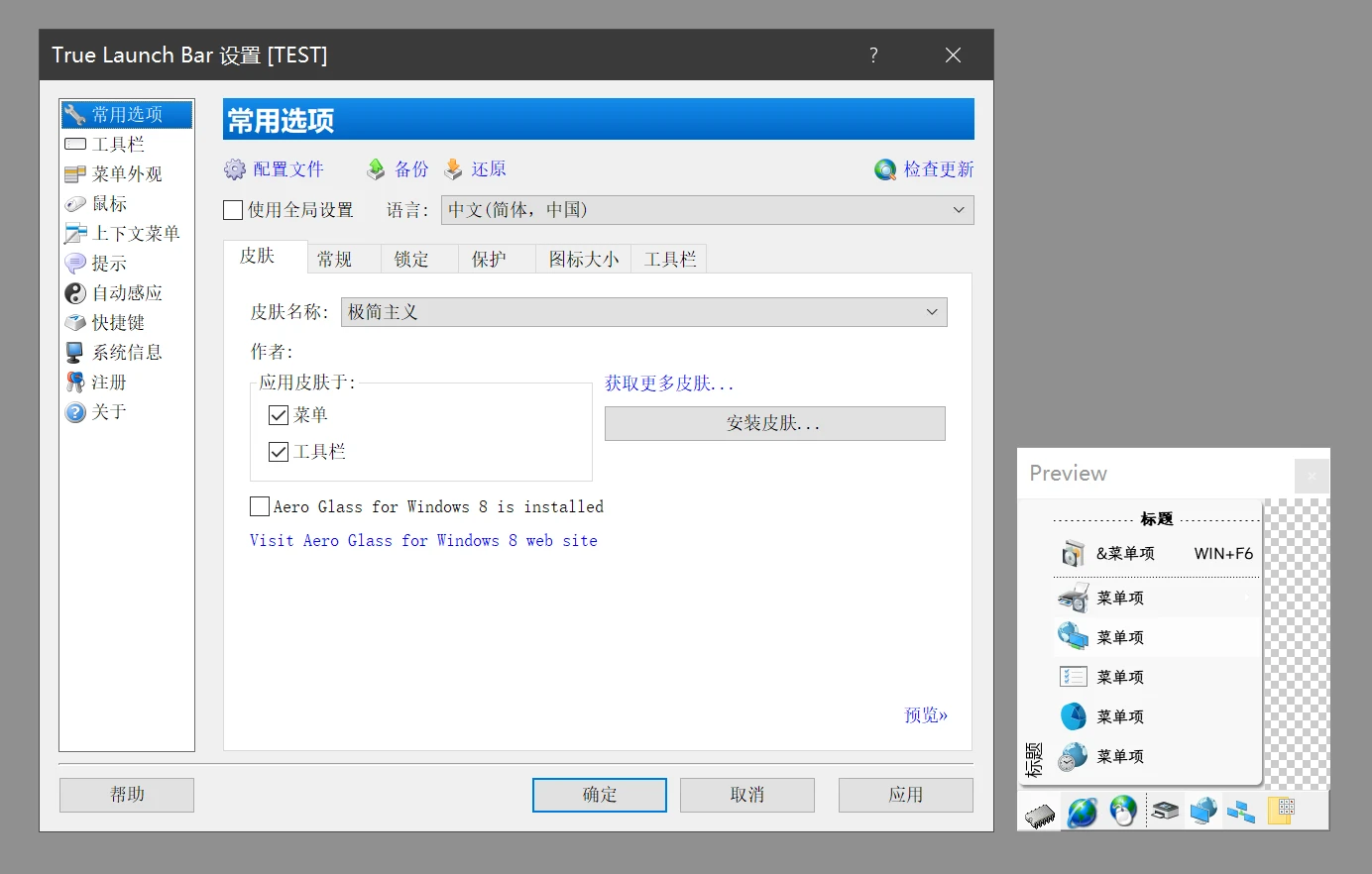1372x874 pixels.
Task: Open Visit Aero Glass for Windows 8 web site link
Action: tap(423, 540)
